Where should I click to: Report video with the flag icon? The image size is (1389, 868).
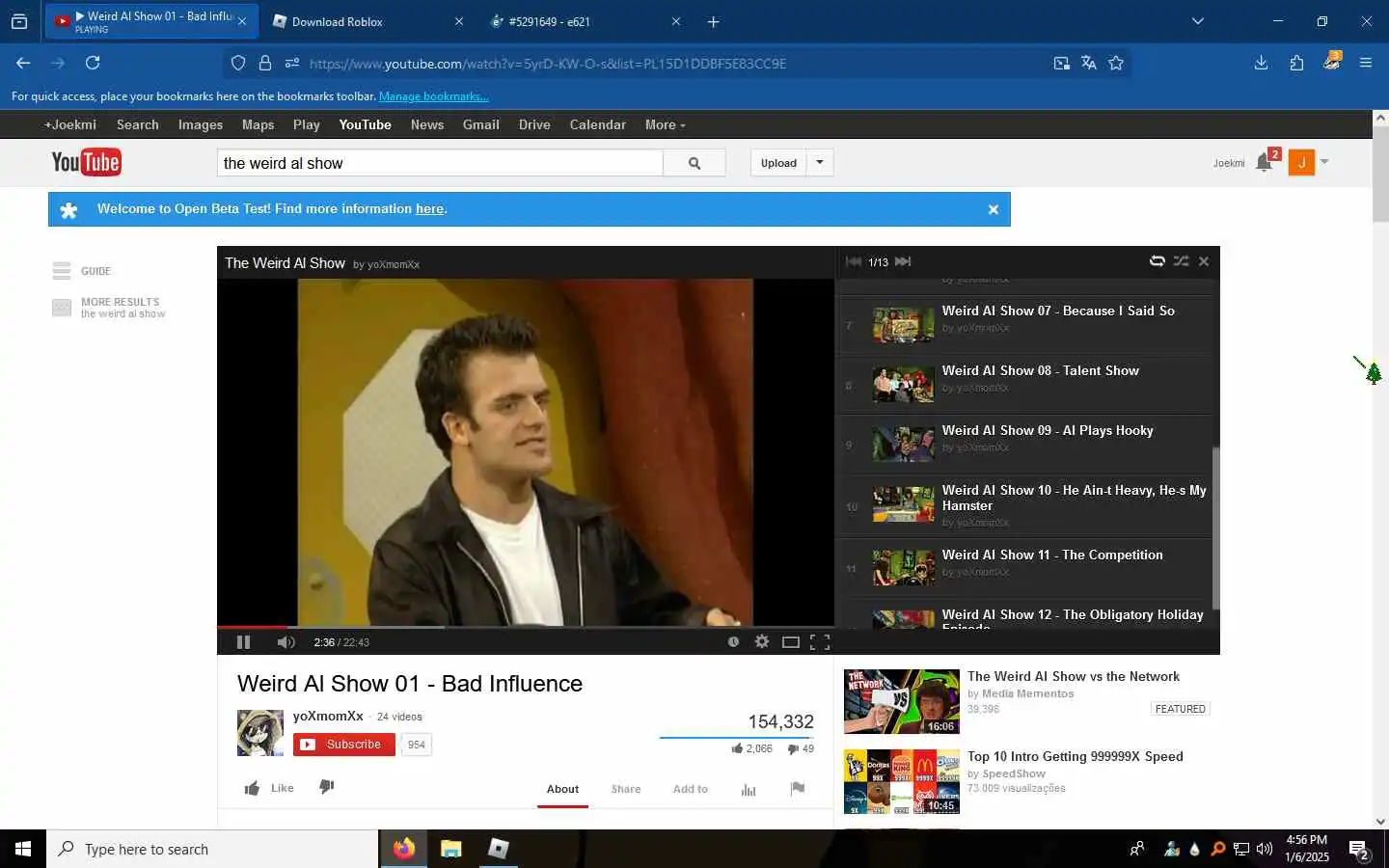click(x=798, y=788)
